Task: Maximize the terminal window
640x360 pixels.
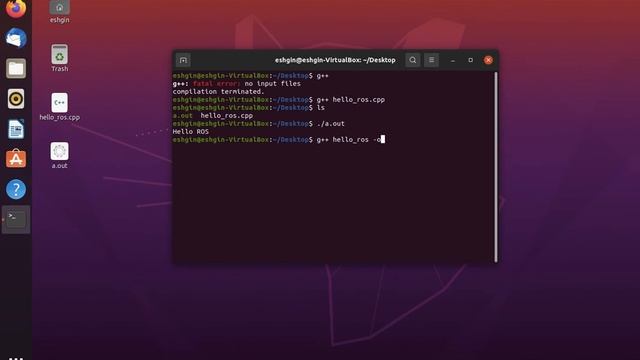Action: point(471,60)
